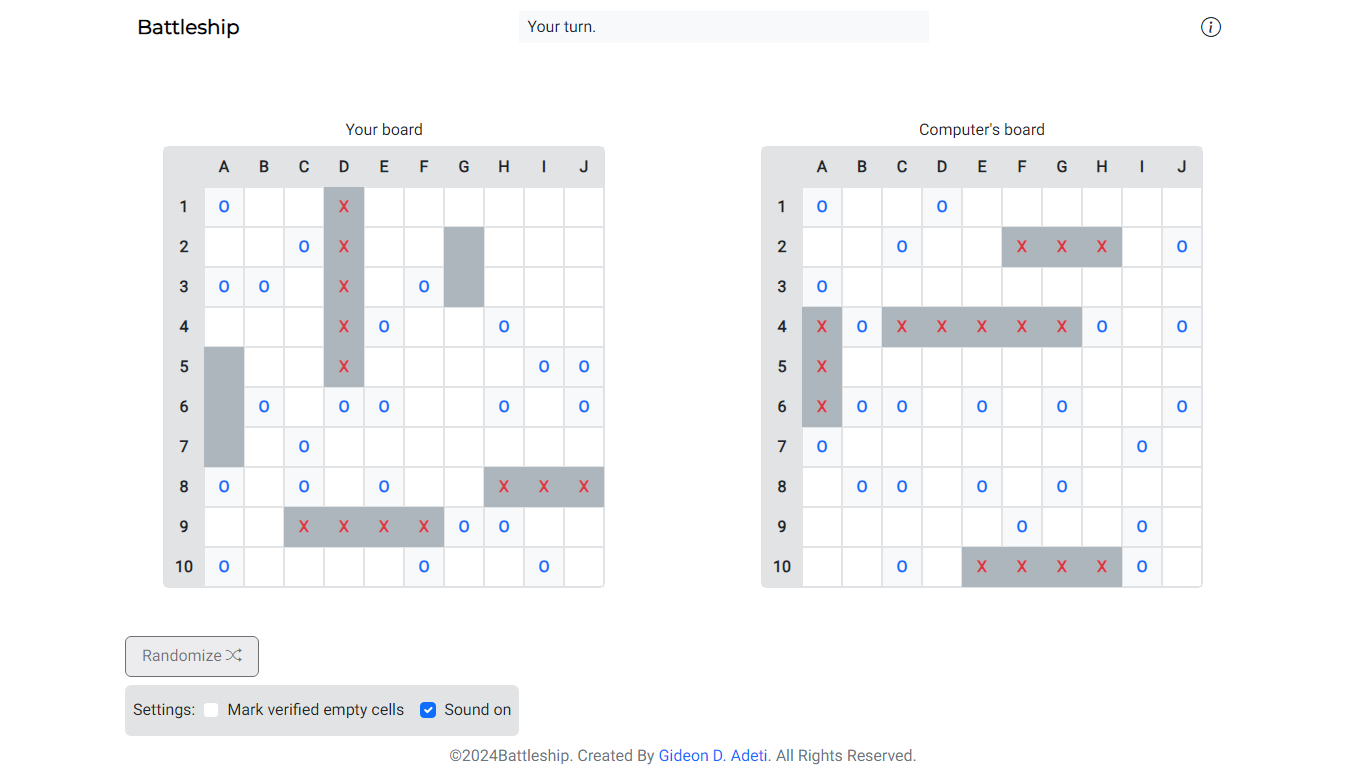Fire at cell J10 on the Computer's board

pyautogui.click(x=1181, y=566)
